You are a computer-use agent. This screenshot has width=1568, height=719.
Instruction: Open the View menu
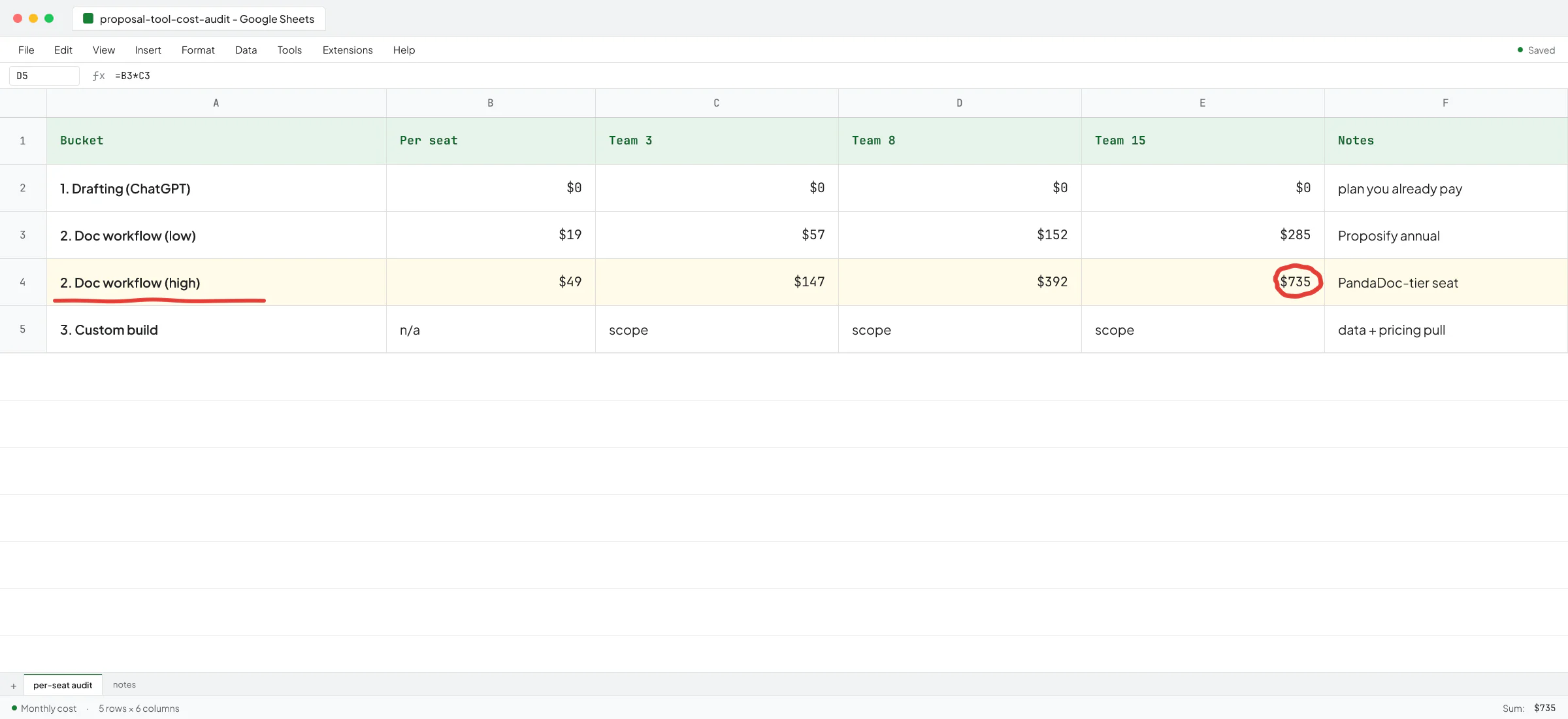(104, 50)
